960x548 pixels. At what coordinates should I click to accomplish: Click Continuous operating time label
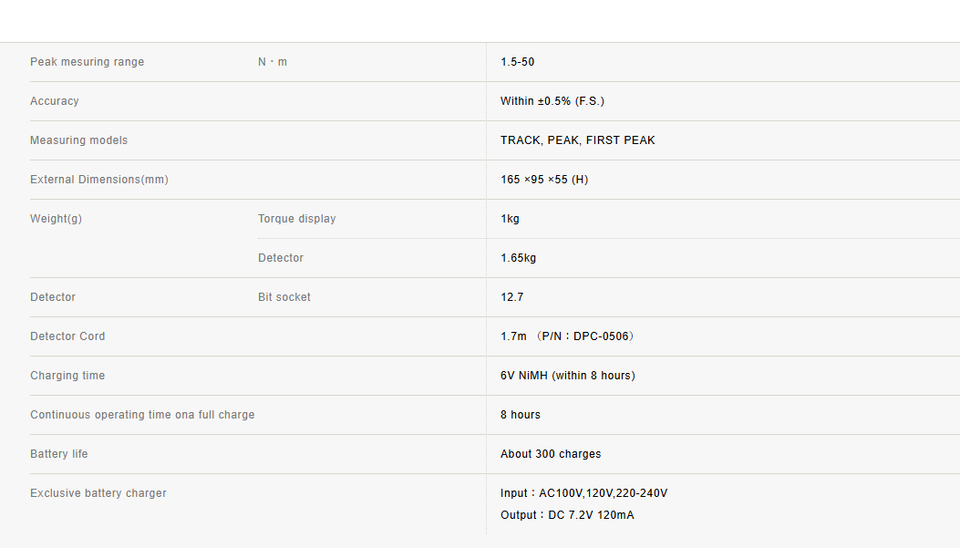[x=142, y=415]
